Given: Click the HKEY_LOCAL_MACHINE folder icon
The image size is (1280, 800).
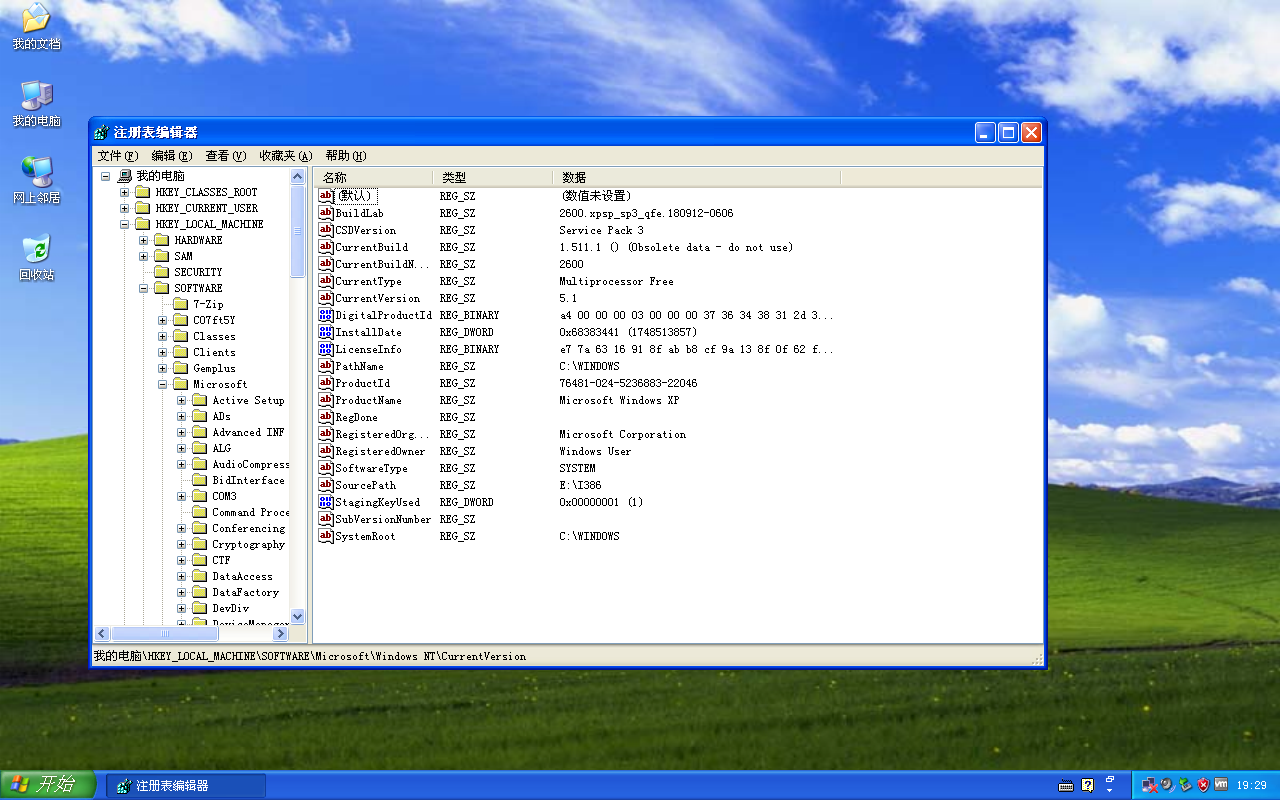Looking at the screenshot, I should 143,224.
